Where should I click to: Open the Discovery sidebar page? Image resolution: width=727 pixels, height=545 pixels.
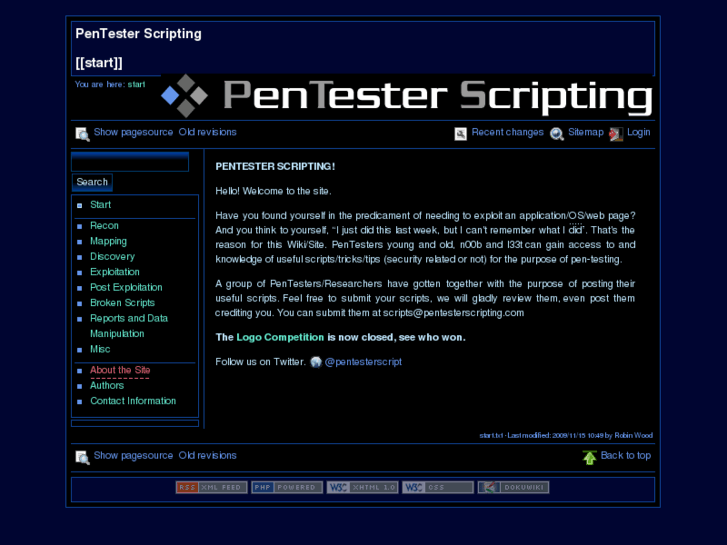coord(112,256)
